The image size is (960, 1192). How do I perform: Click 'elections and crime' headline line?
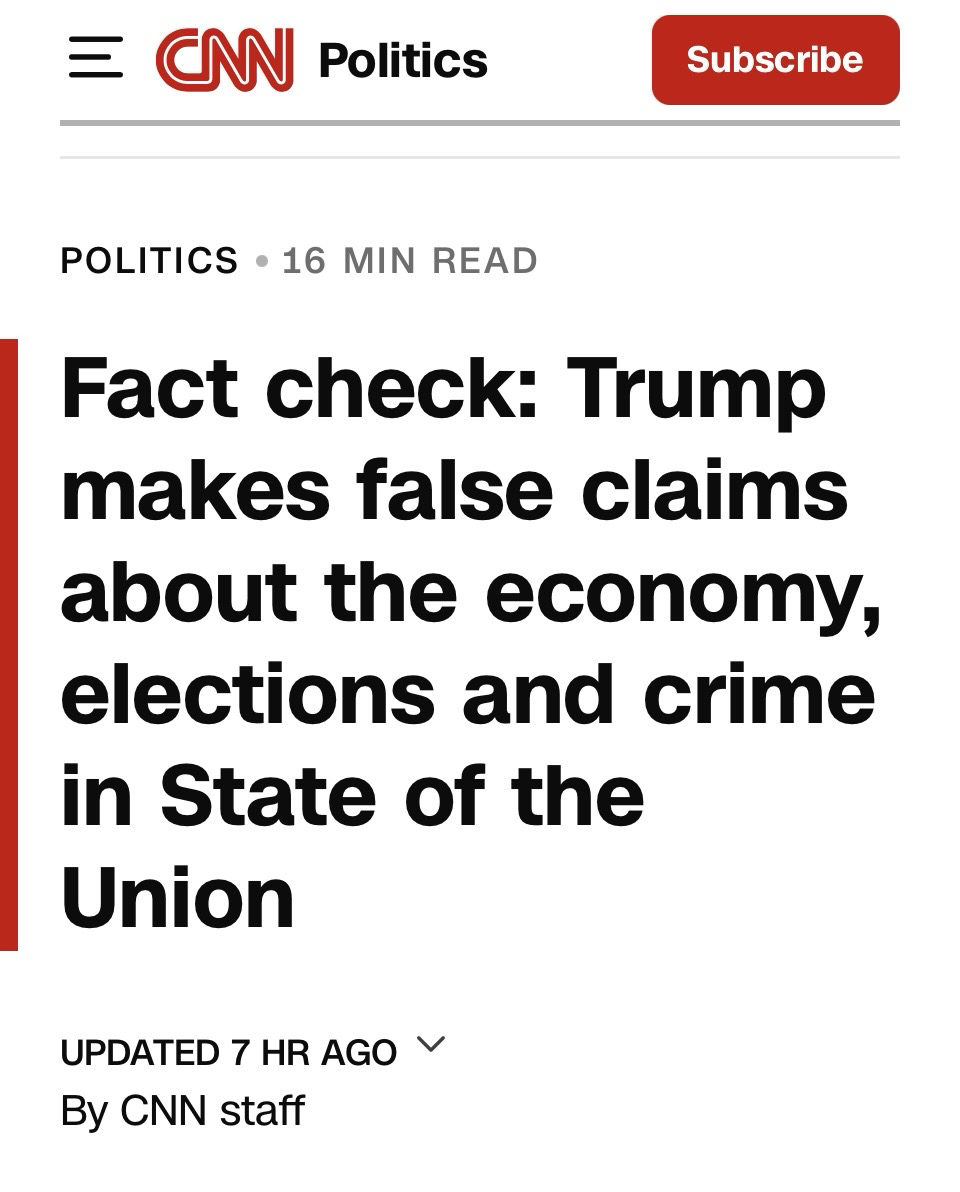point(467,695)
